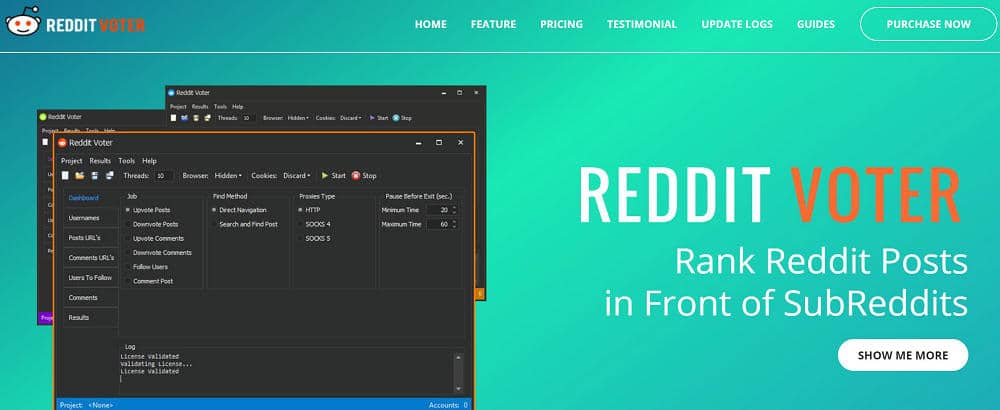
Task: Go to the FEATURE page link
Action: pos(493,24)
